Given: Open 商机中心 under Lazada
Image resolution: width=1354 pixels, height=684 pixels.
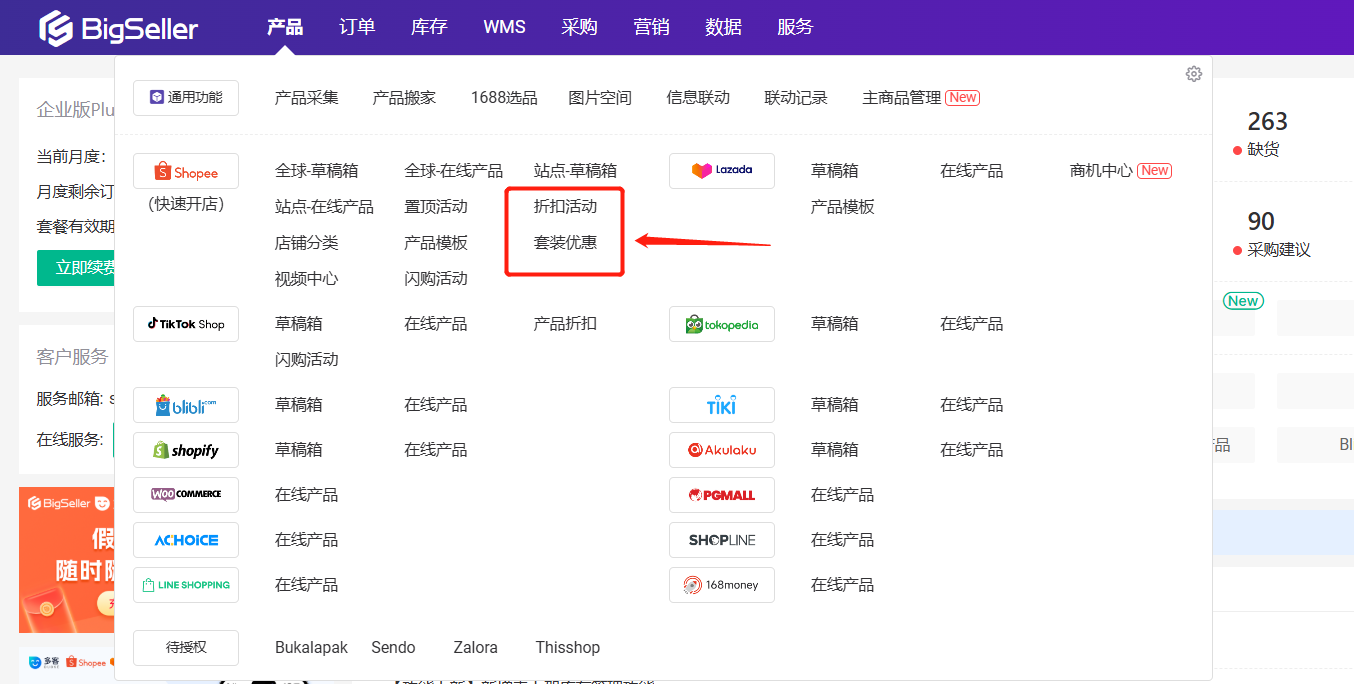Looking at the screenshot, I should (1101, 171).
